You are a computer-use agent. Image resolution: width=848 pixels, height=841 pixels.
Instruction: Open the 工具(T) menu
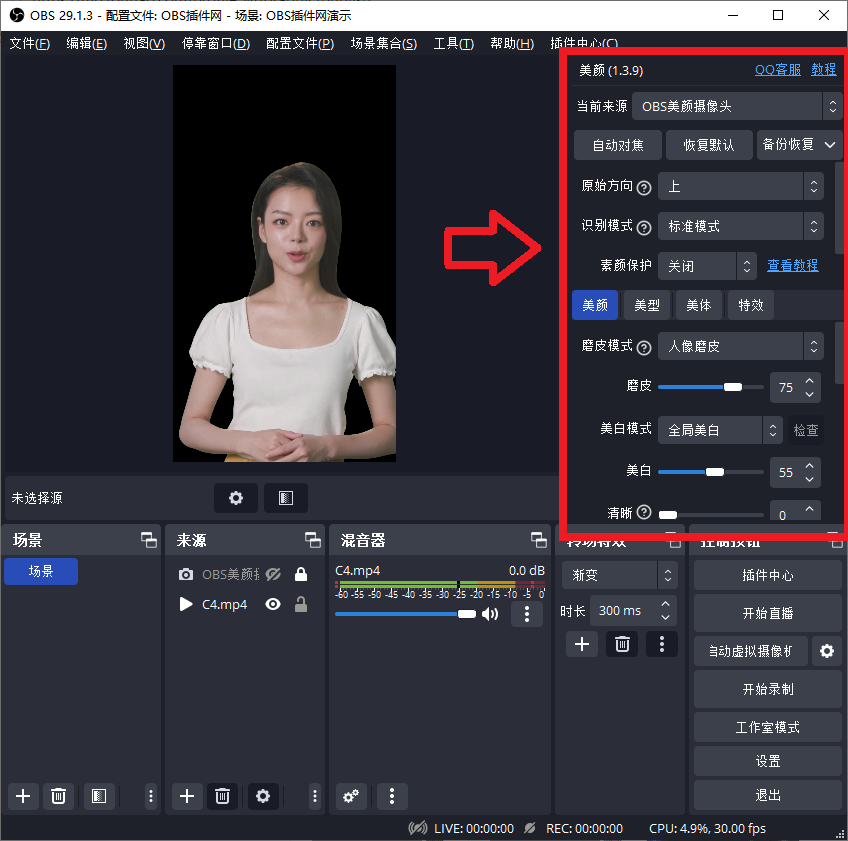[x=453, y=44]
